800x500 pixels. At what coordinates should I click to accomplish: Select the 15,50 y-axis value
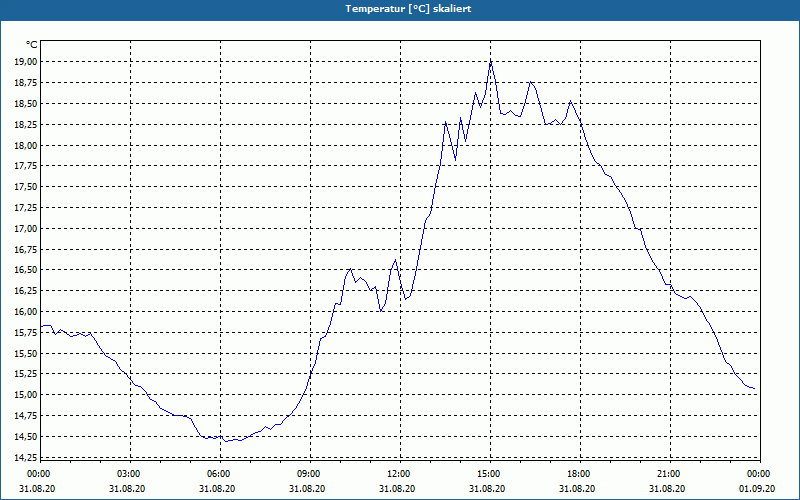tap(28, 354)
